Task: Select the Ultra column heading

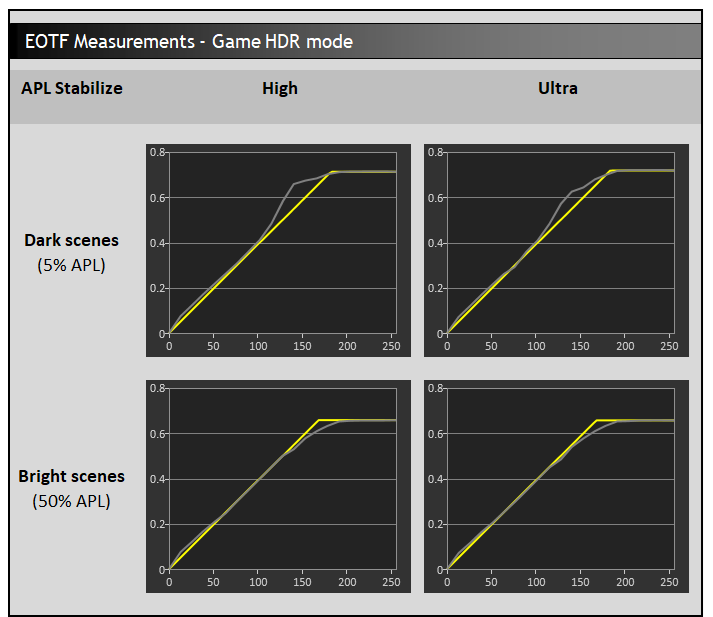Action: [557, 88]
